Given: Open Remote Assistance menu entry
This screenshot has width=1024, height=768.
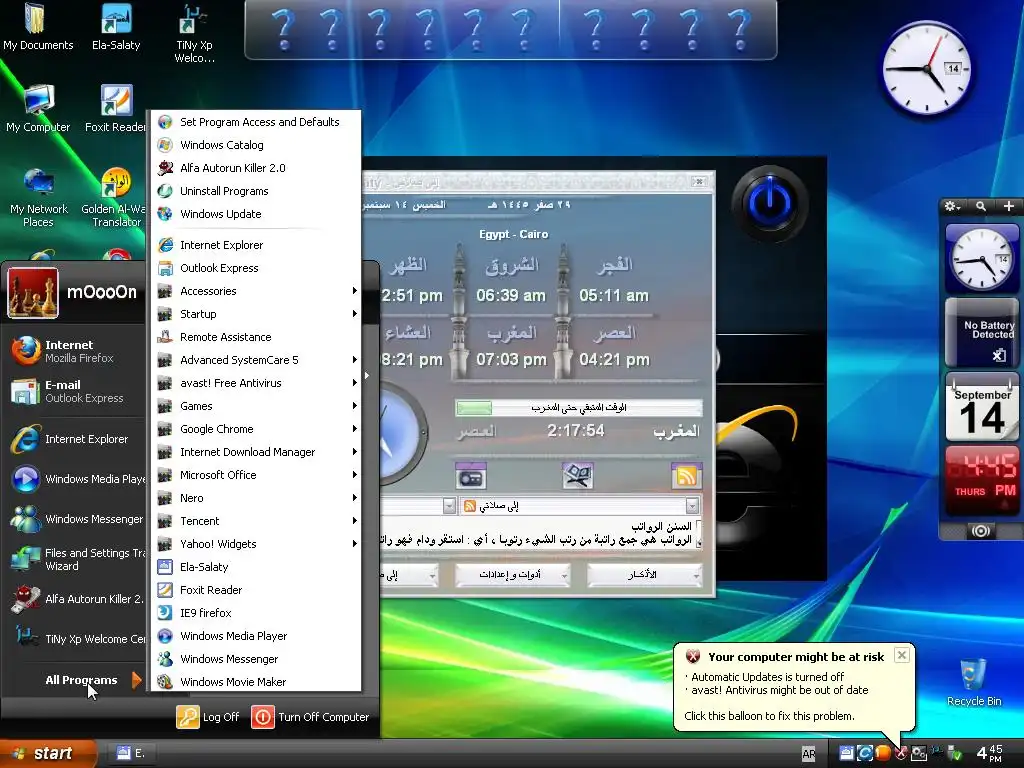Looking at the screenshot, I should pyautogui.click(x=258, y=337).
